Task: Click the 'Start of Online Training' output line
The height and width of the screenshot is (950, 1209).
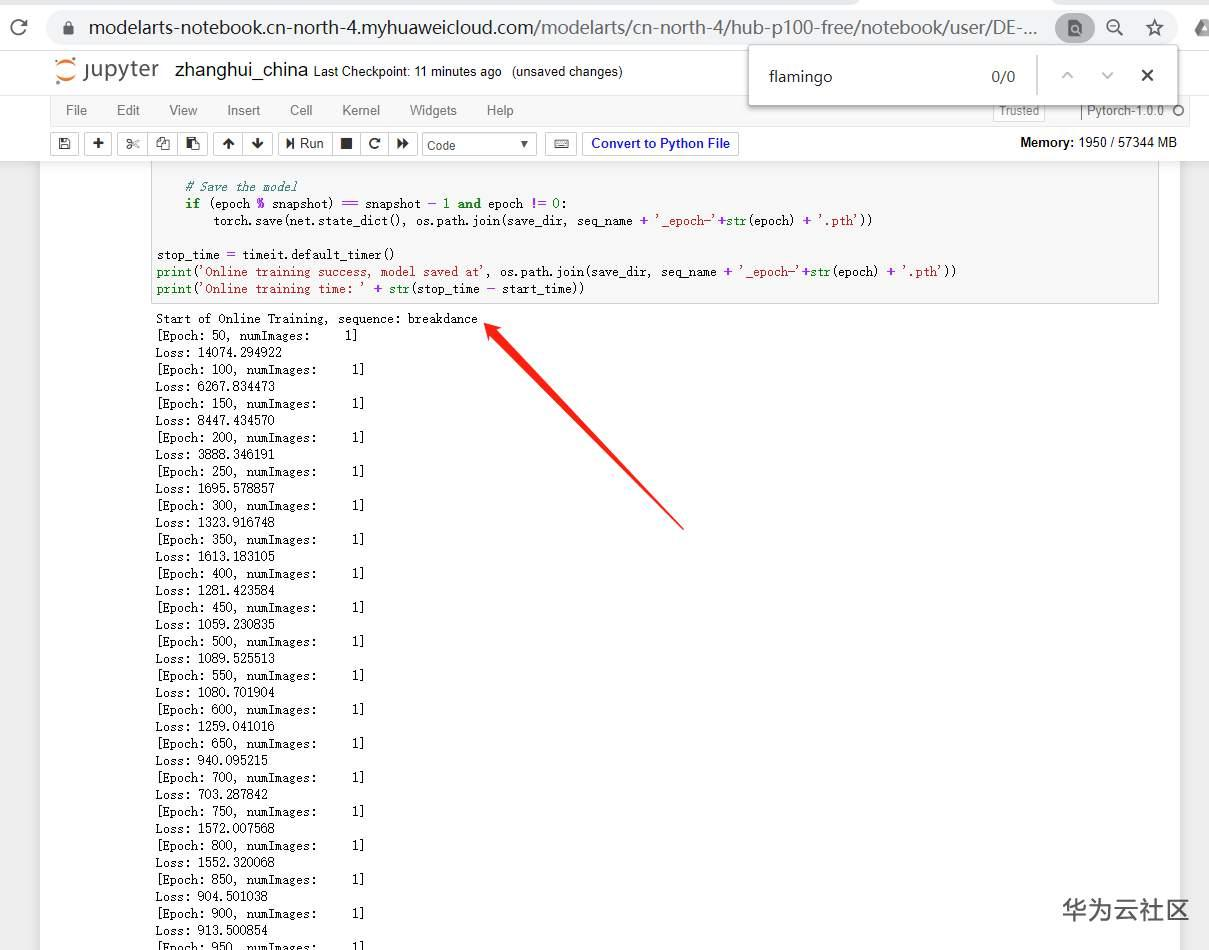Action: (317, 319)
